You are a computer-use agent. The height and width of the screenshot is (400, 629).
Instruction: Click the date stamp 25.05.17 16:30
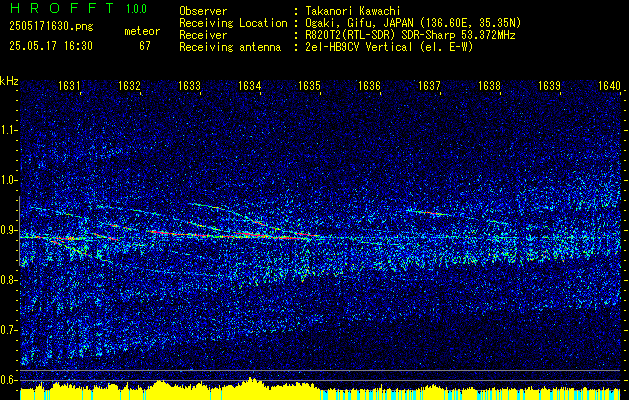pyautogui.click(x=51, y=46)
